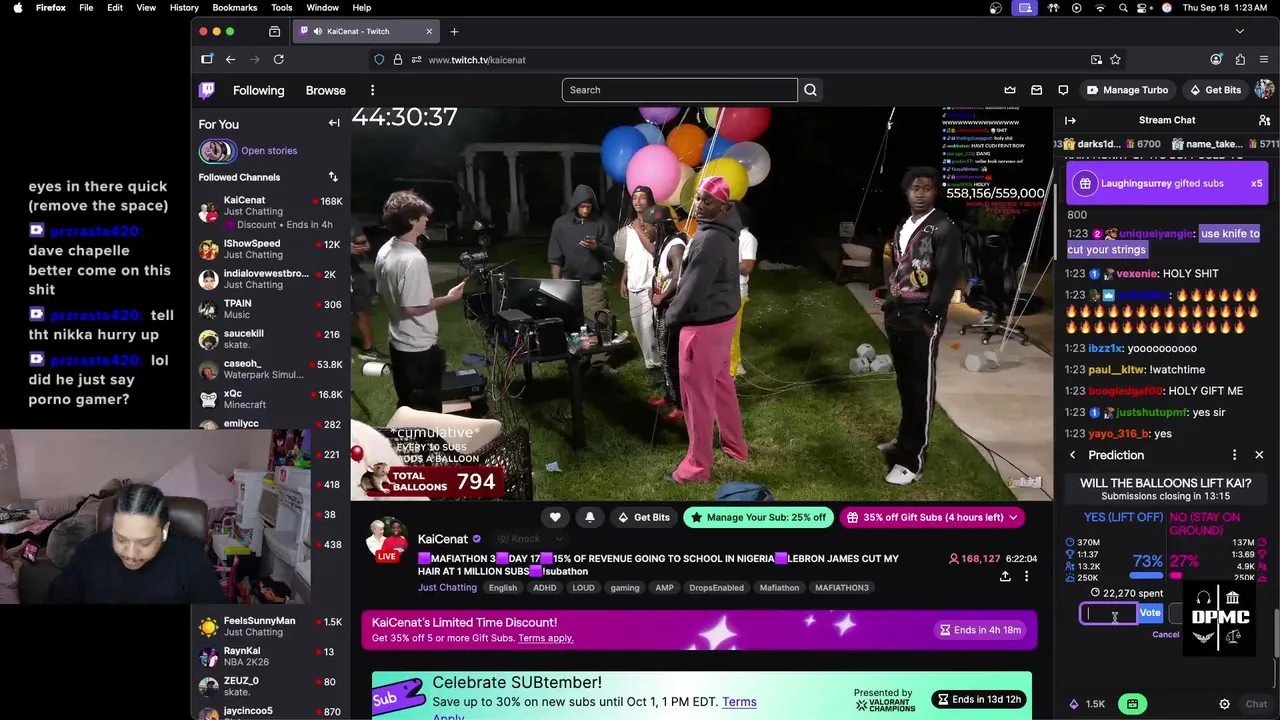Open Firefox hamburger application menu
This screenshot has width=1280, height=720.
tap(1265, 60)
